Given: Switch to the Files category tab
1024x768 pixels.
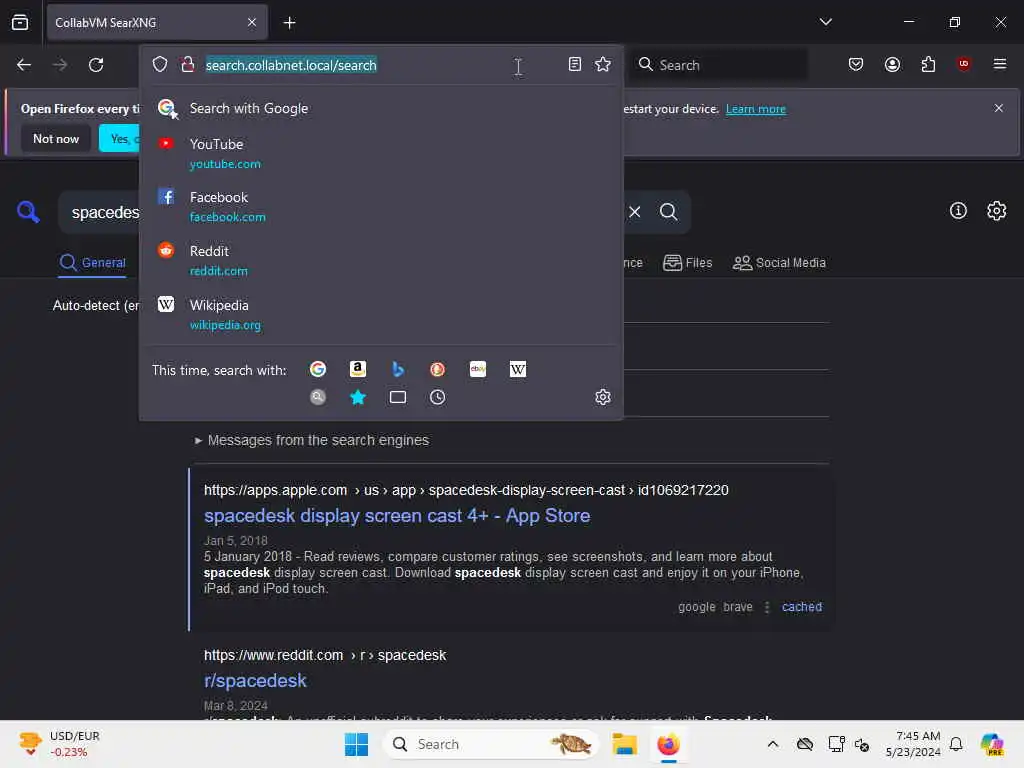Looking at the screenshot, I should tap(688, 263).
